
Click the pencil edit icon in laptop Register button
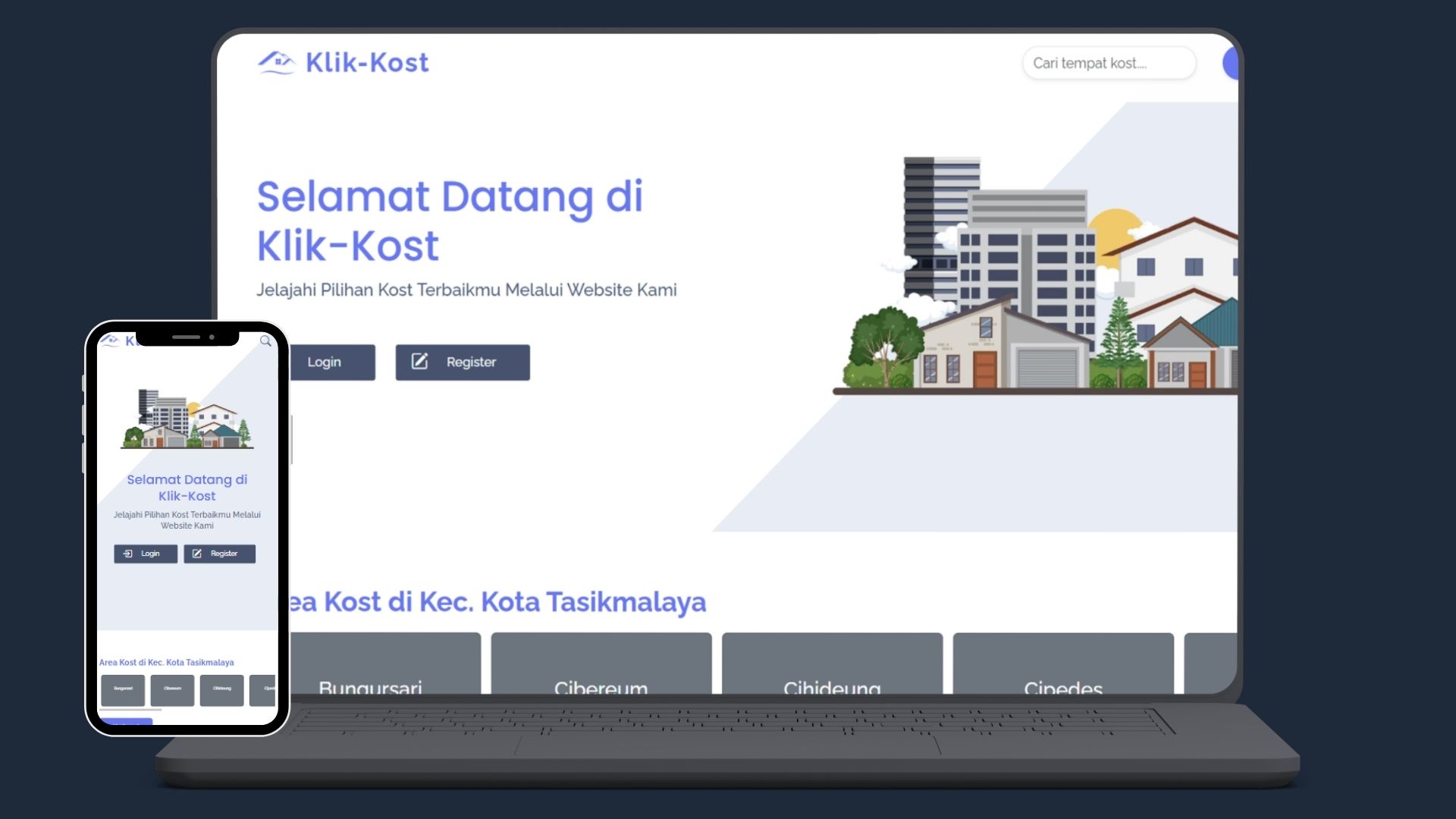pyautogui.click(x=419, y=362)
